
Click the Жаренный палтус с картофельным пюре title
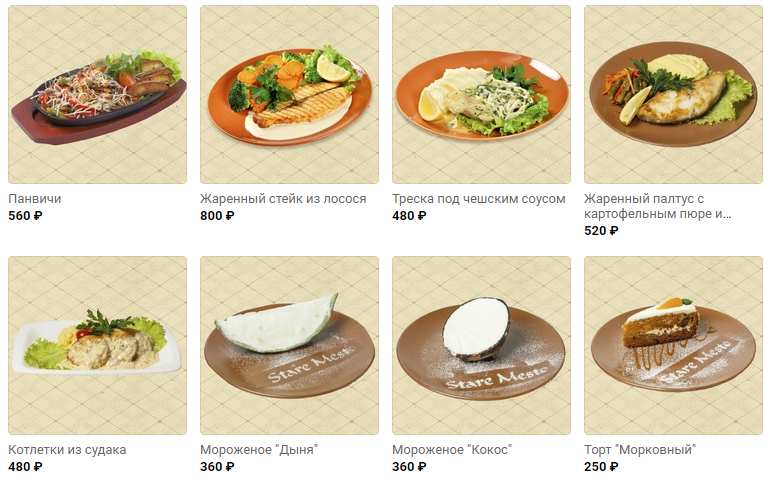(658, 206)
